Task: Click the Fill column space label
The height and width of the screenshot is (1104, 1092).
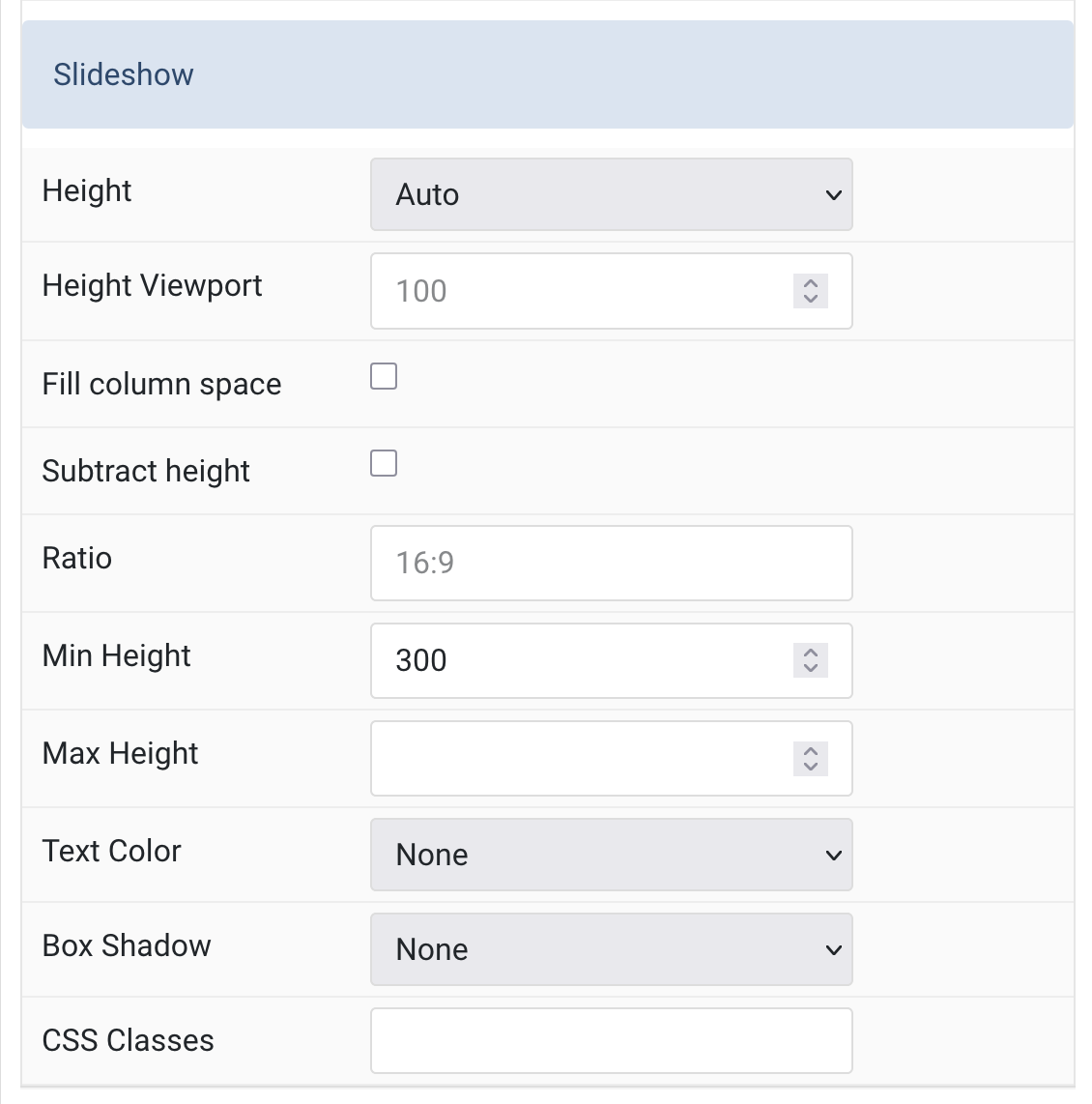Action: pos(161,385)
